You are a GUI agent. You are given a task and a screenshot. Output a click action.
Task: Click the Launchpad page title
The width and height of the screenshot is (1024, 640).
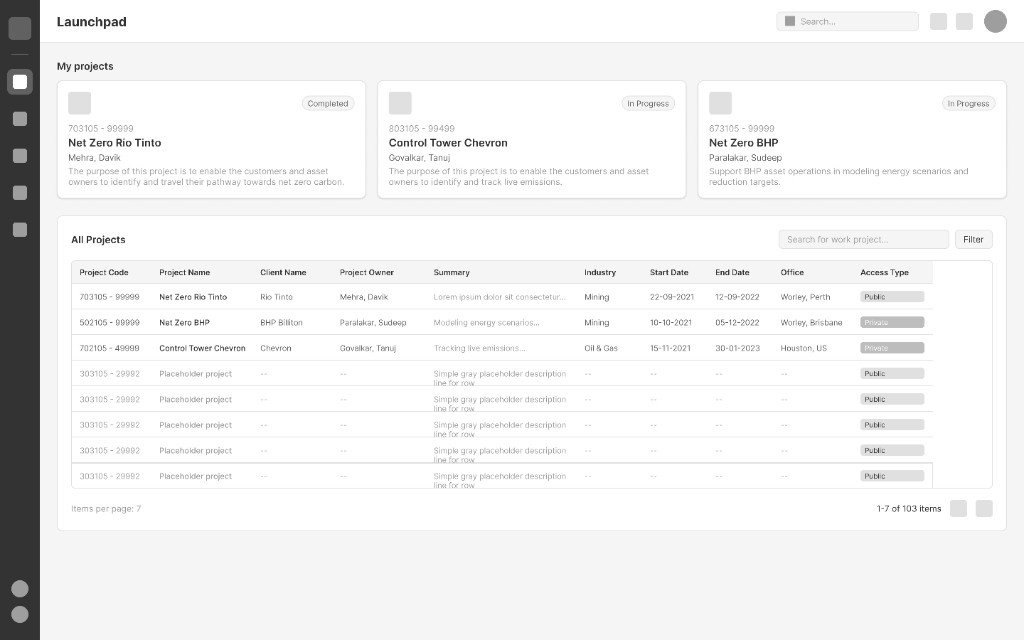pos(91,22)
